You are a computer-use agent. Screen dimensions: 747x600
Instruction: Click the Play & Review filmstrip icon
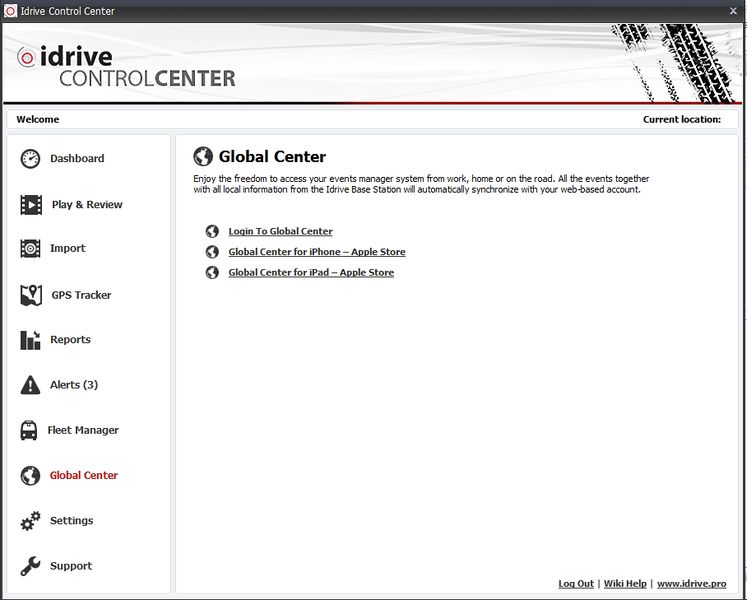coord(31,205)
